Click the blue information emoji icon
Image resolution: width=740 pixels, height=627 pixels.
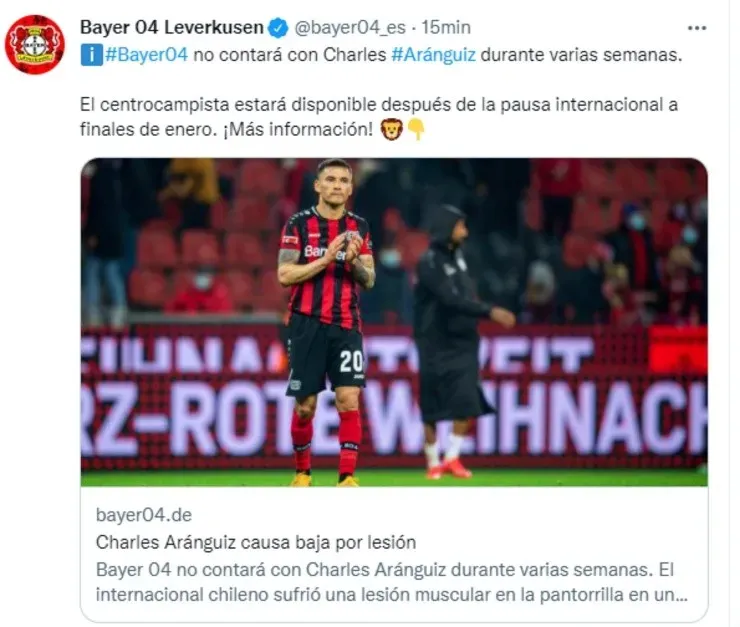tap(91, 55)
